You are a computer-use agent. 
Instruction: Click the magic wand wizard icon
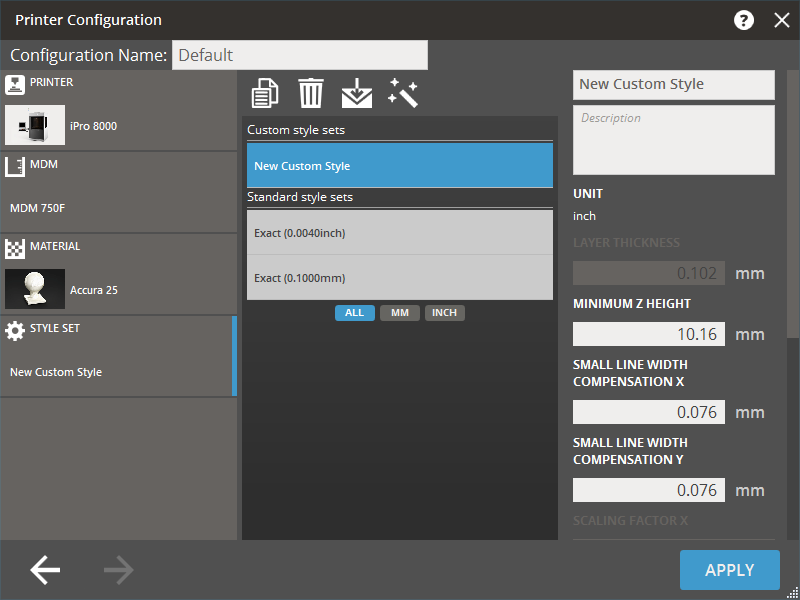pyautogui.click(x=402, y=93)
